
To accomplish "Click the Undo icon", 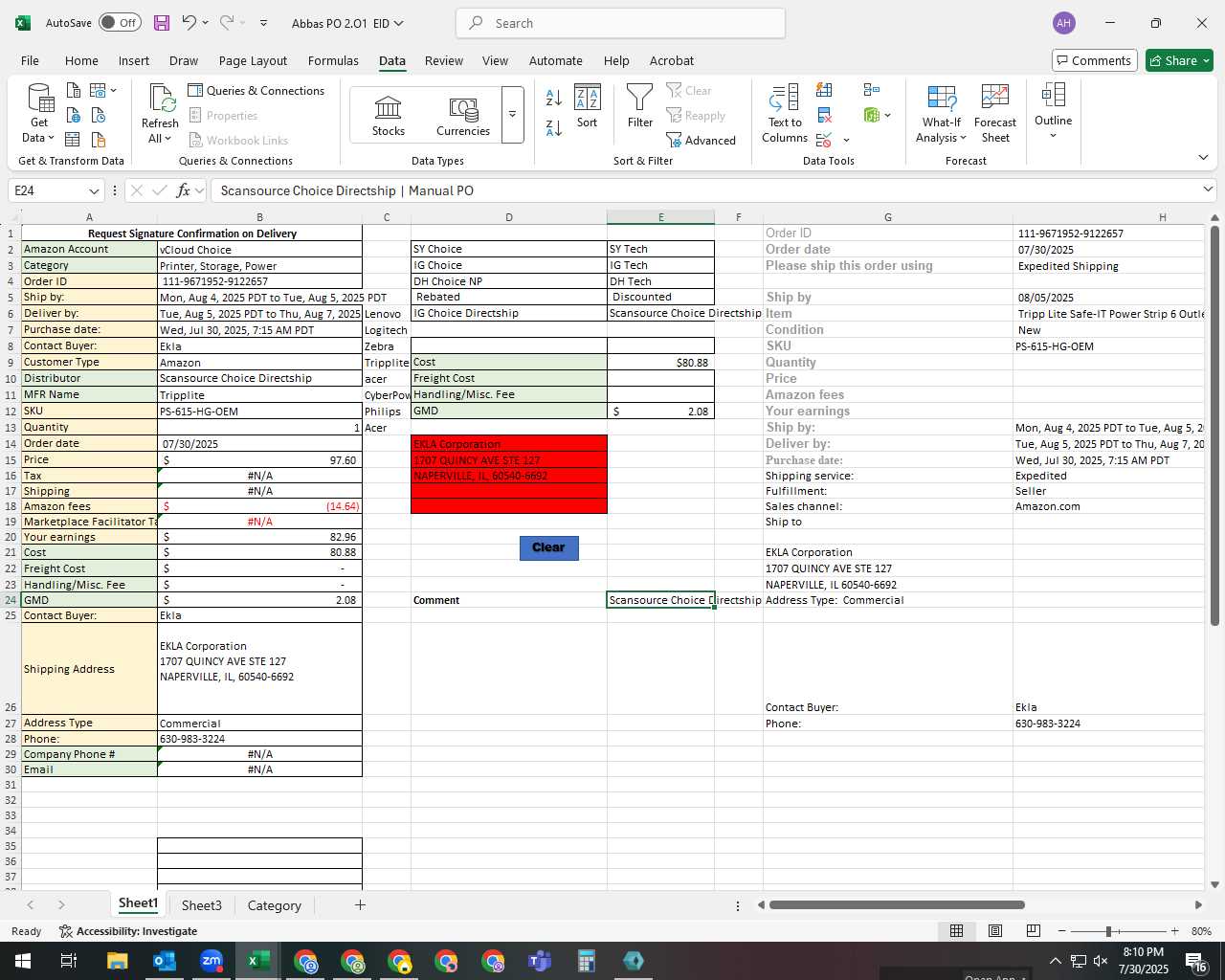I will tap(189, 23).
